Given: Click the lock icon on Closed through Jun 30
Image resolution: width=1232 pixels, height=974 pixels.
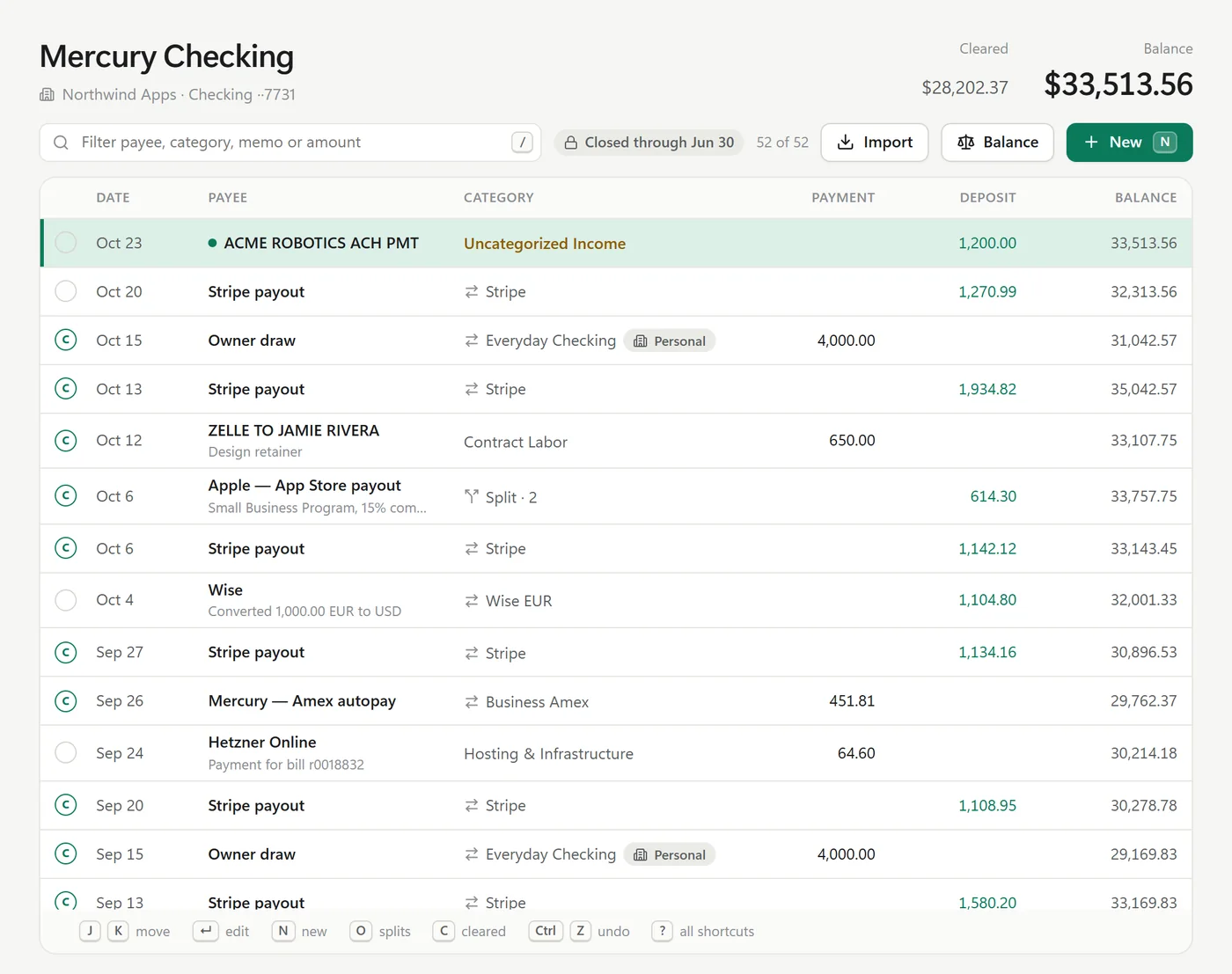Looking at the screenshot, I should (571, 143).
